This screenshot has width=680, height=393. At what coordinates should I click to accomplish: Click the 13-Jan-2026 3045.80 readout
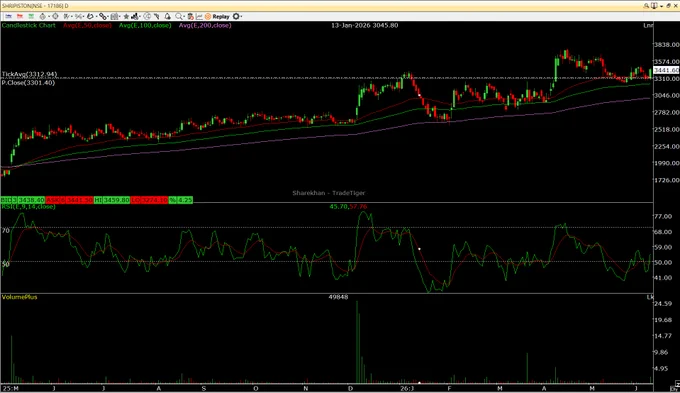pyautogui.click(x=364, y=25)
